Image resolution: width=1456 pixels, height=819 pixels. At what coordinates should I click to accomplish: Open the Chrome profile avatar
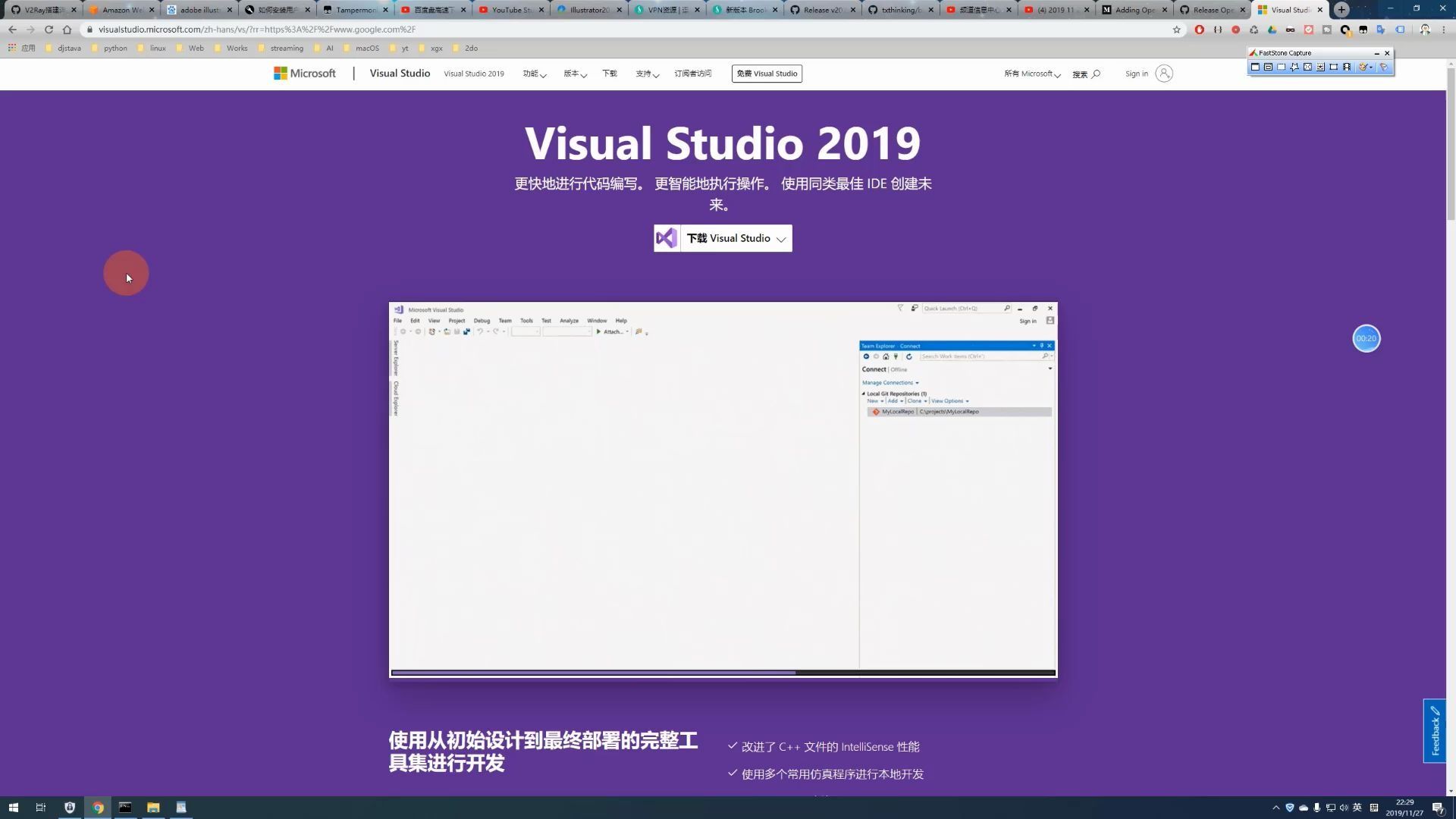(x=1425, y=30)
